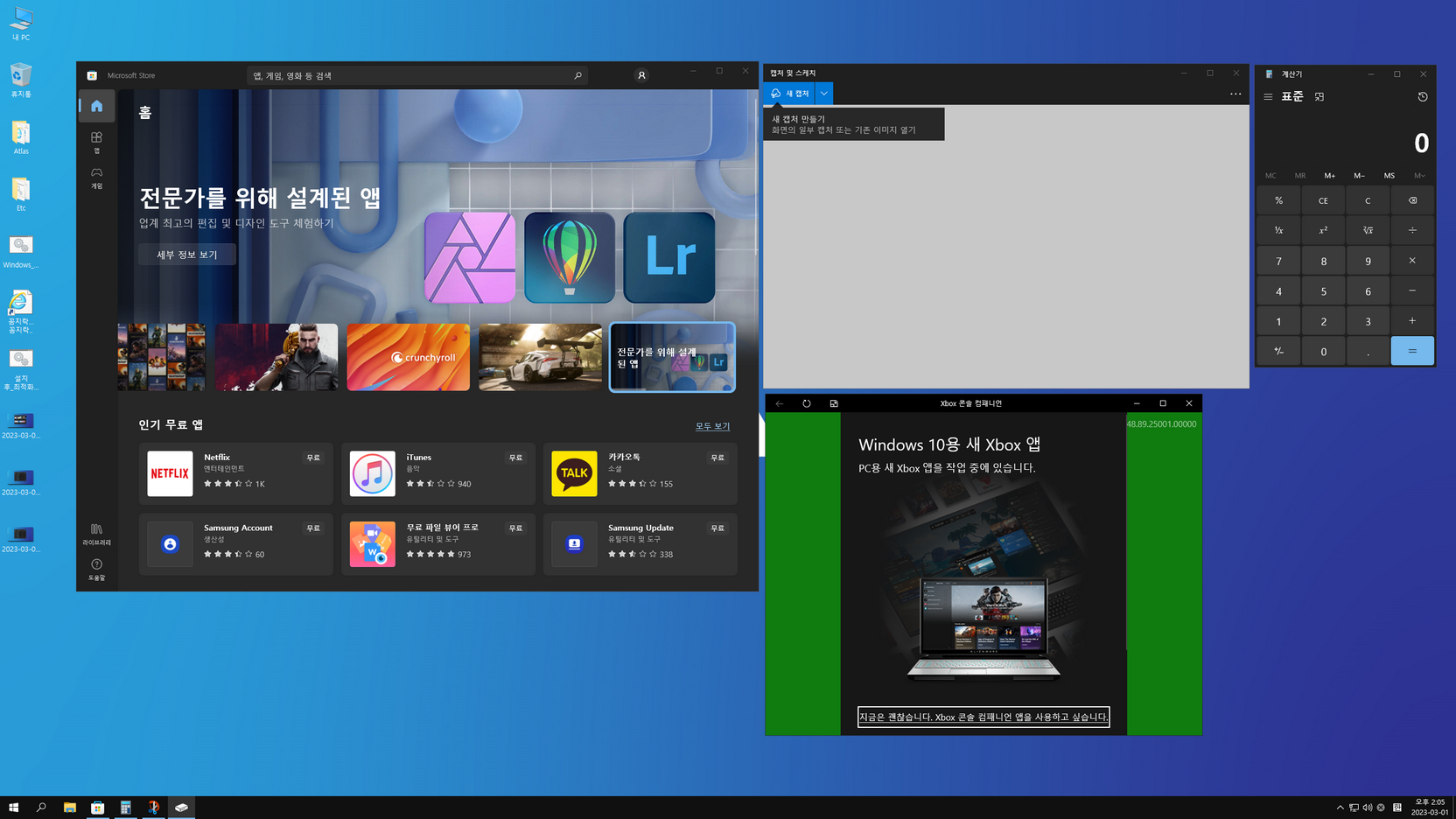Viewport: 1456px width, 819px height.
Task: Click the divide key in Calculator
Action: [x=1412, y=230]
